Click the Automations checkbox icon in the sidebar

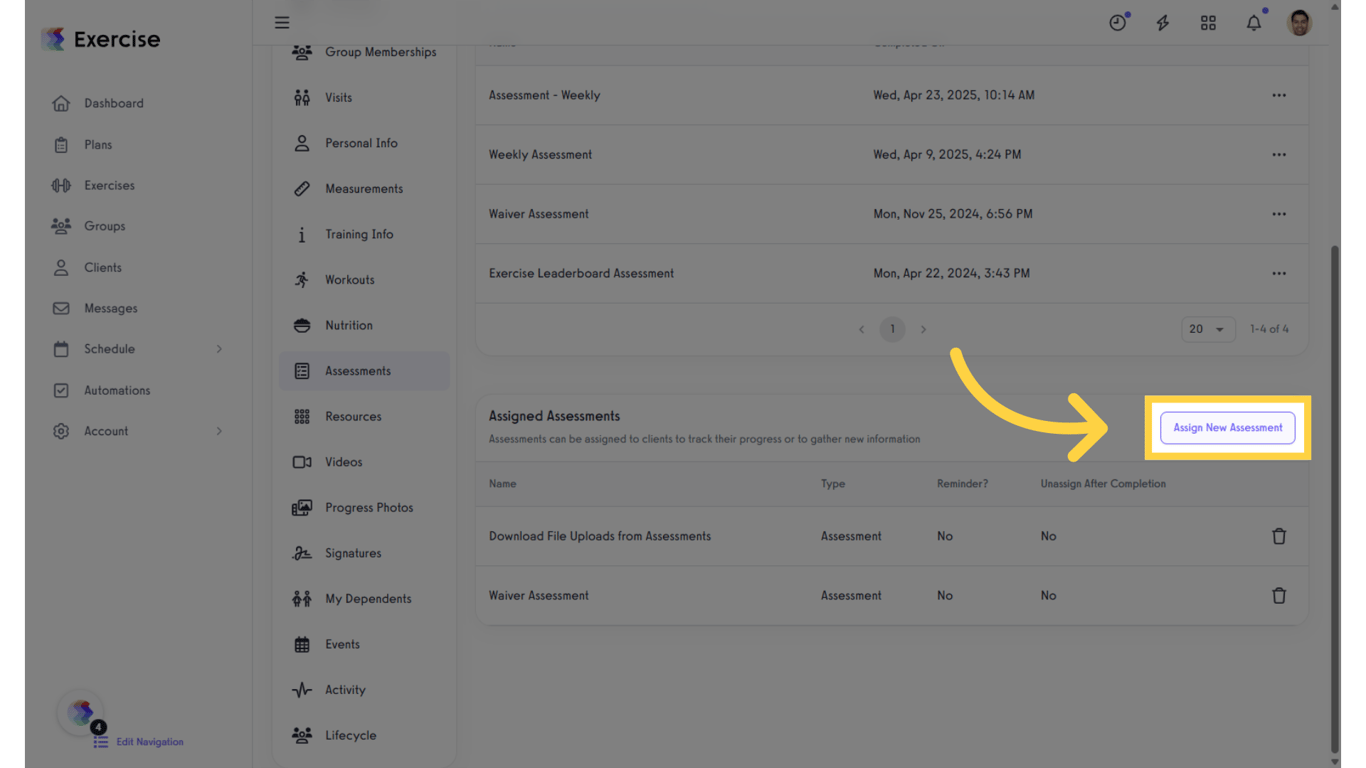coord(60,390)
